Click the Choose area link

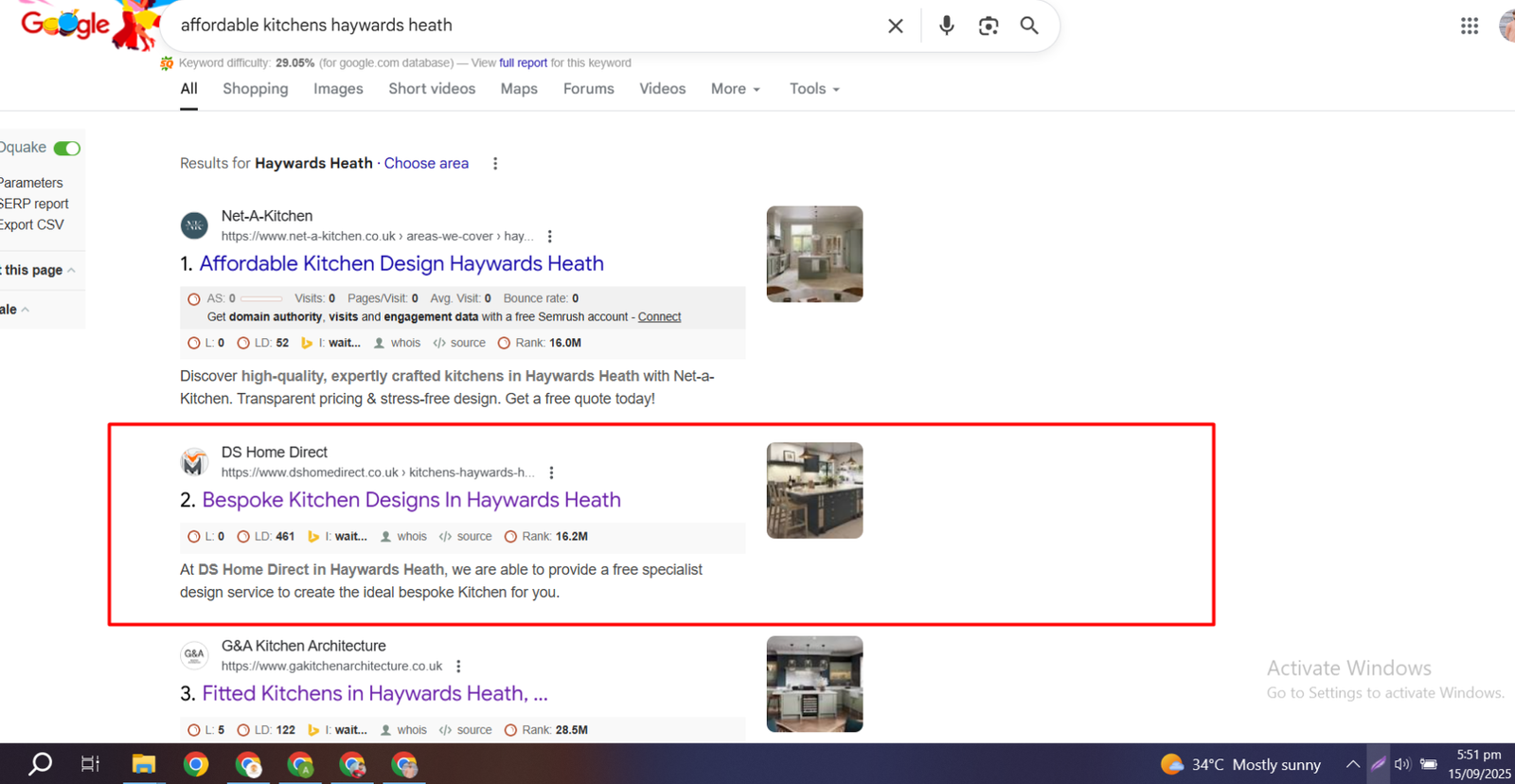pos(426,164)
